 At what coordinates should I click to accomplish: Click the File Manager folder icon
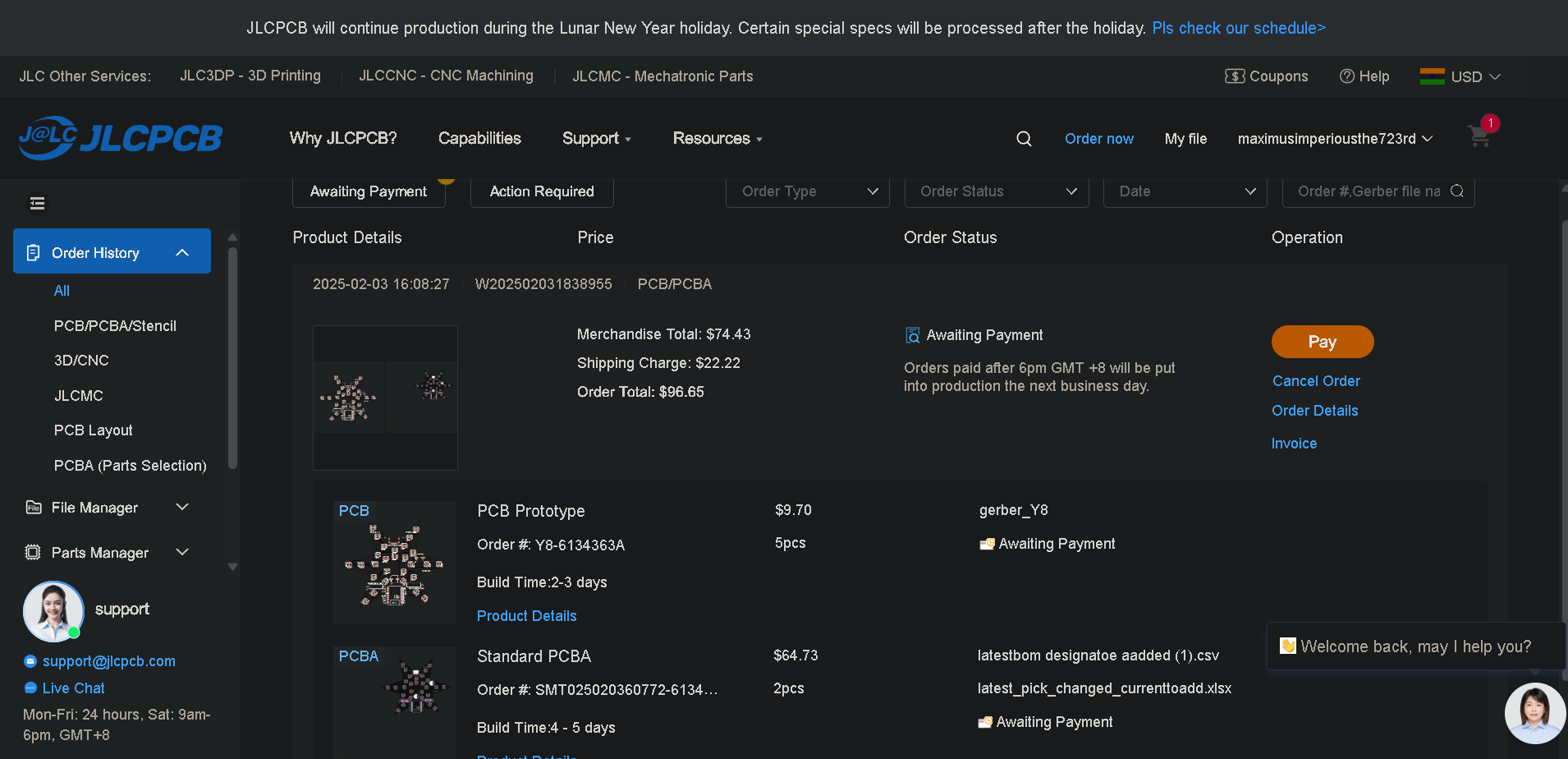(x=34, y=508)
